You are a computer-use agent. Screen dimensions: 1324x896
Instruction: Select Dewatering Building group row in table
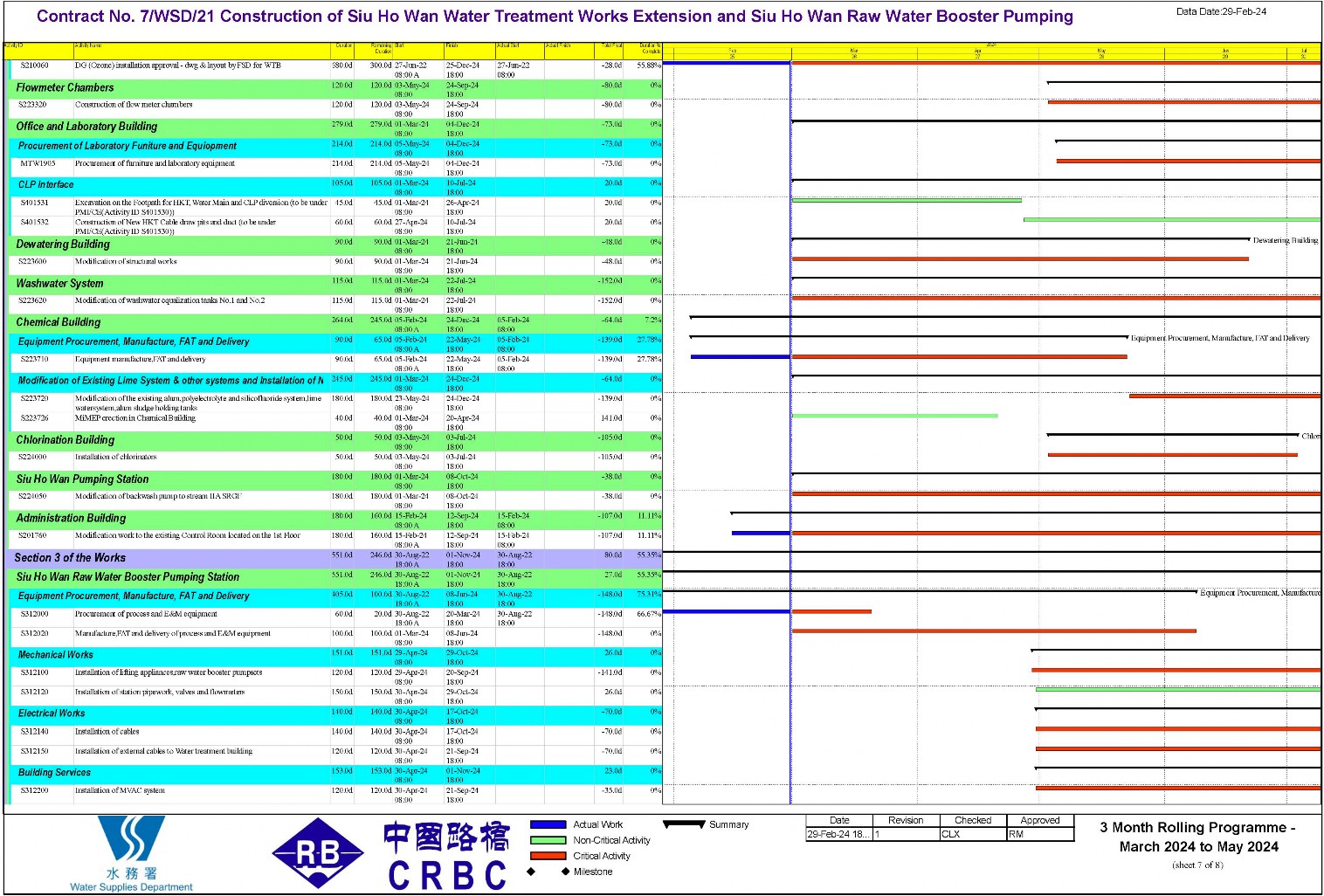pos(333,245)
